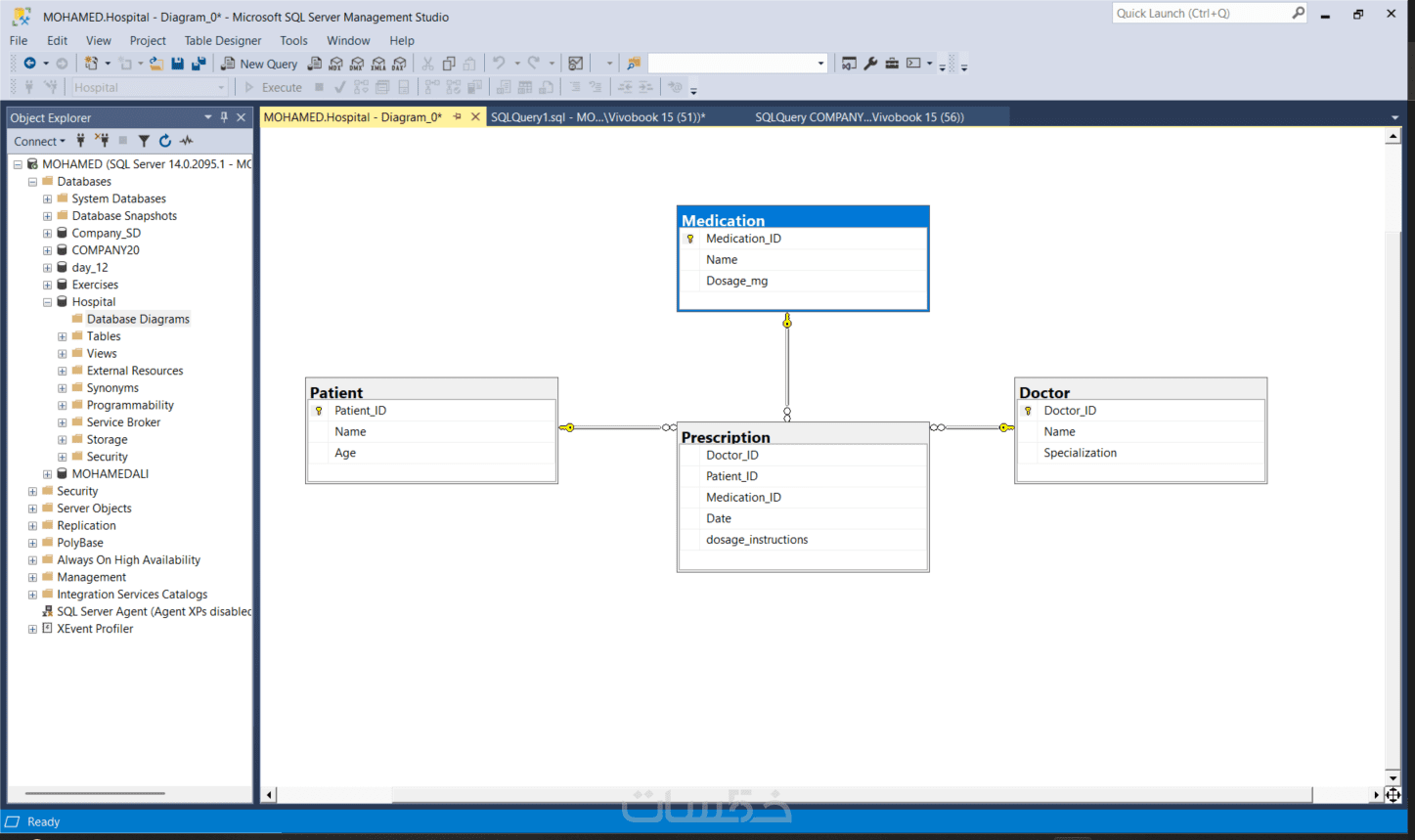Image resolution: width=1415 pixels, height=840 pixels.
Task: Click the Navigate Backward arrow icon
Action: [29, 64]
